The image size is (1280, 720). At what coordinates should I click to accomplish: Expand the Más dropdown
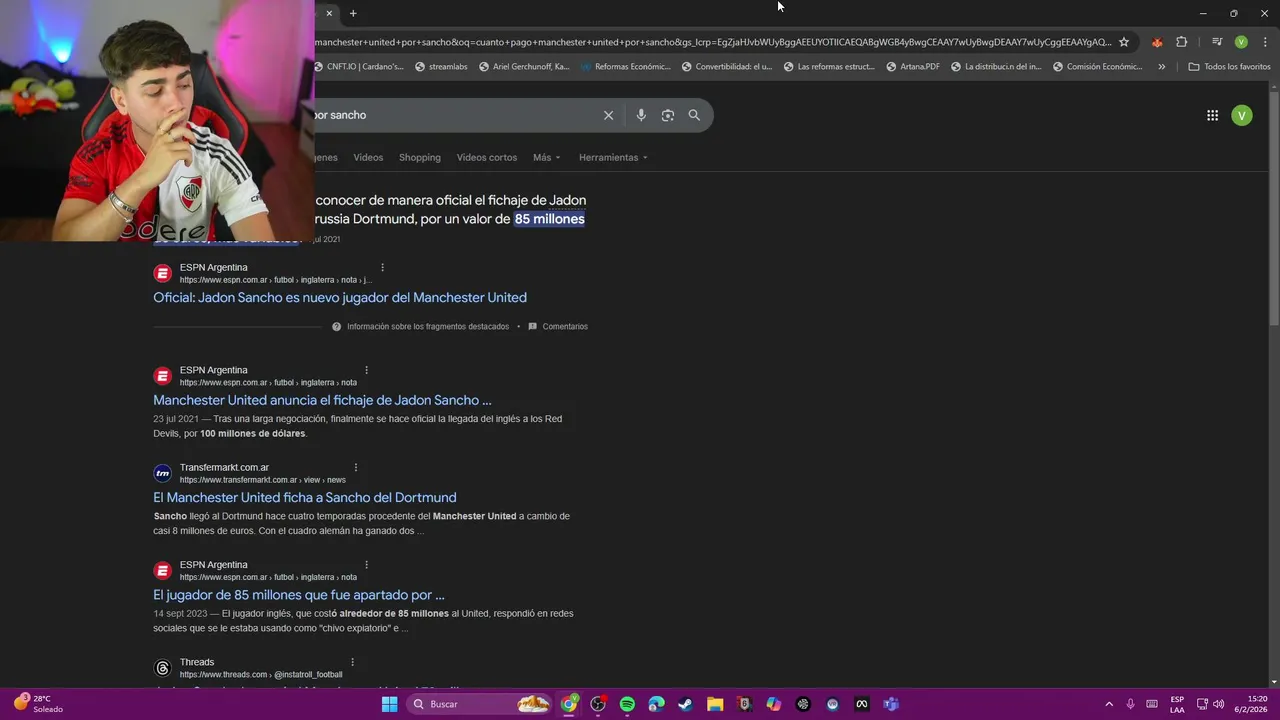click(546, 157)
